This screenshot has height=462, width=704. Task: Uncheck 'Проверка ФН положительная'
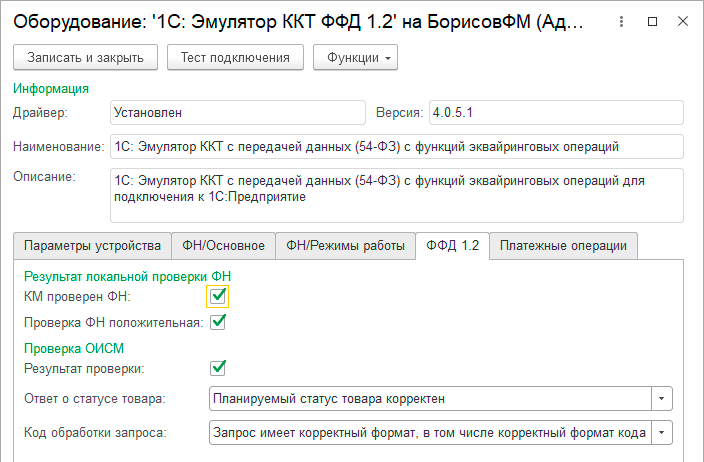[x=218, y=322]
